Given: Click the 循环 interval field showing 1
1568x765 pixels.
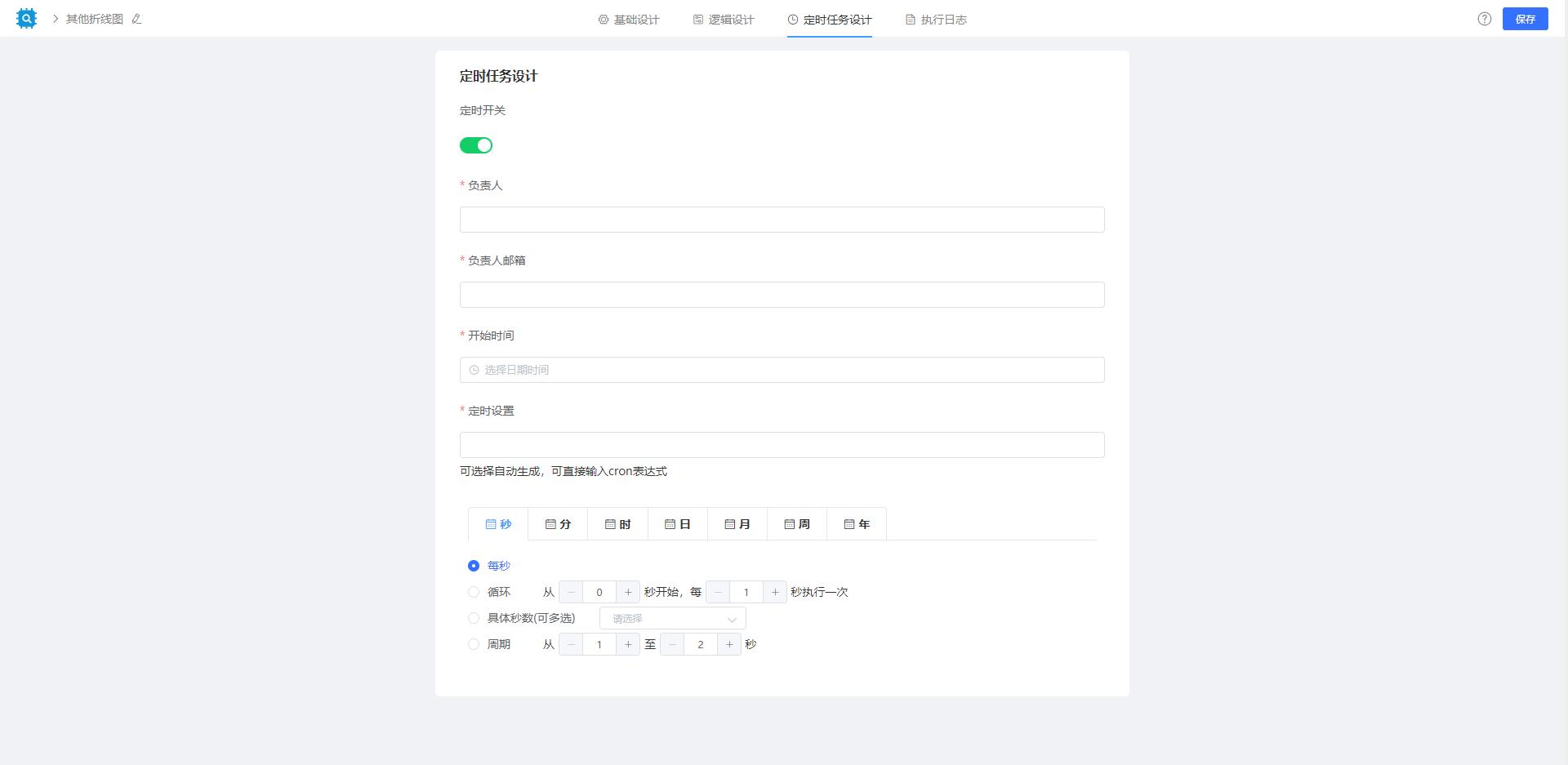Looking at the screenshot, I should [x=746, y=592].
